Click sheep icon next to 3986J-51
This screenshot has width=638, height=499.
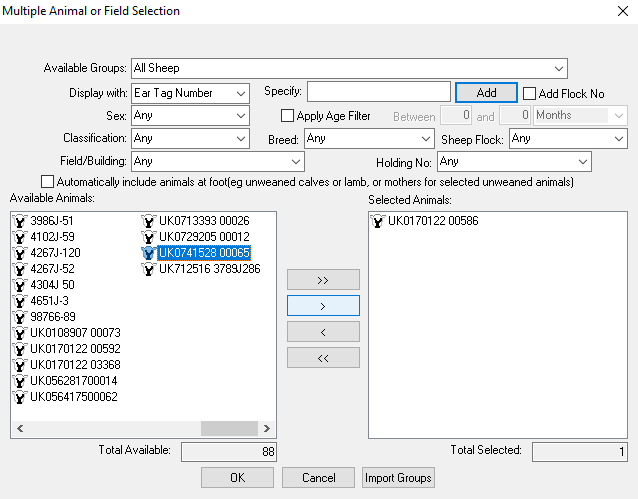coord(19,221)
